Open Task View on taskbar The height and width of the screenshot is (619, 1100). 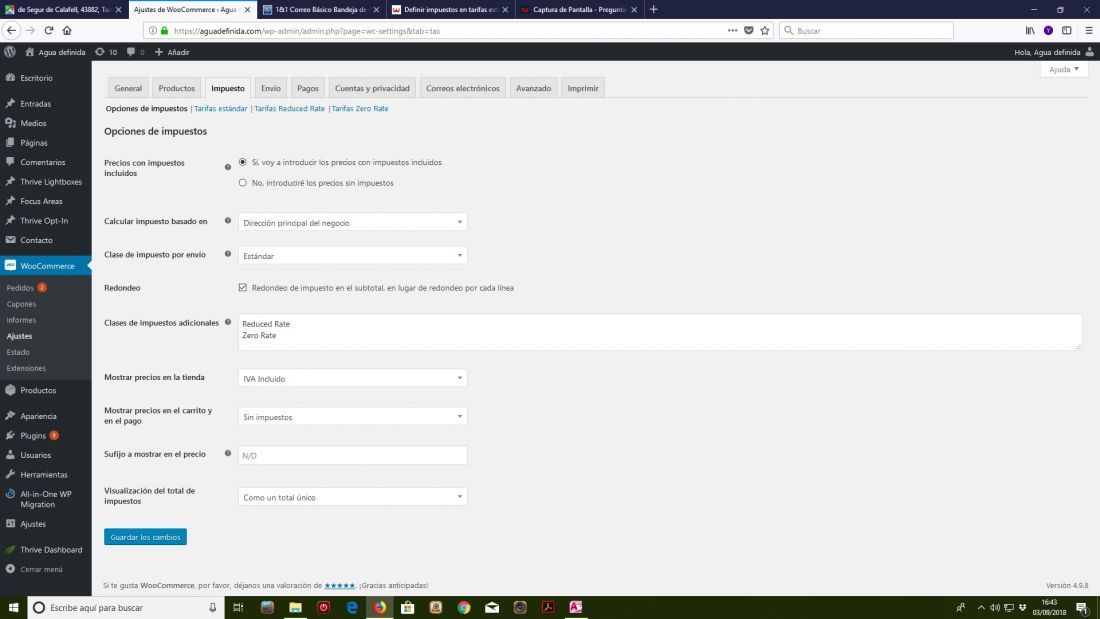(238, 607)
